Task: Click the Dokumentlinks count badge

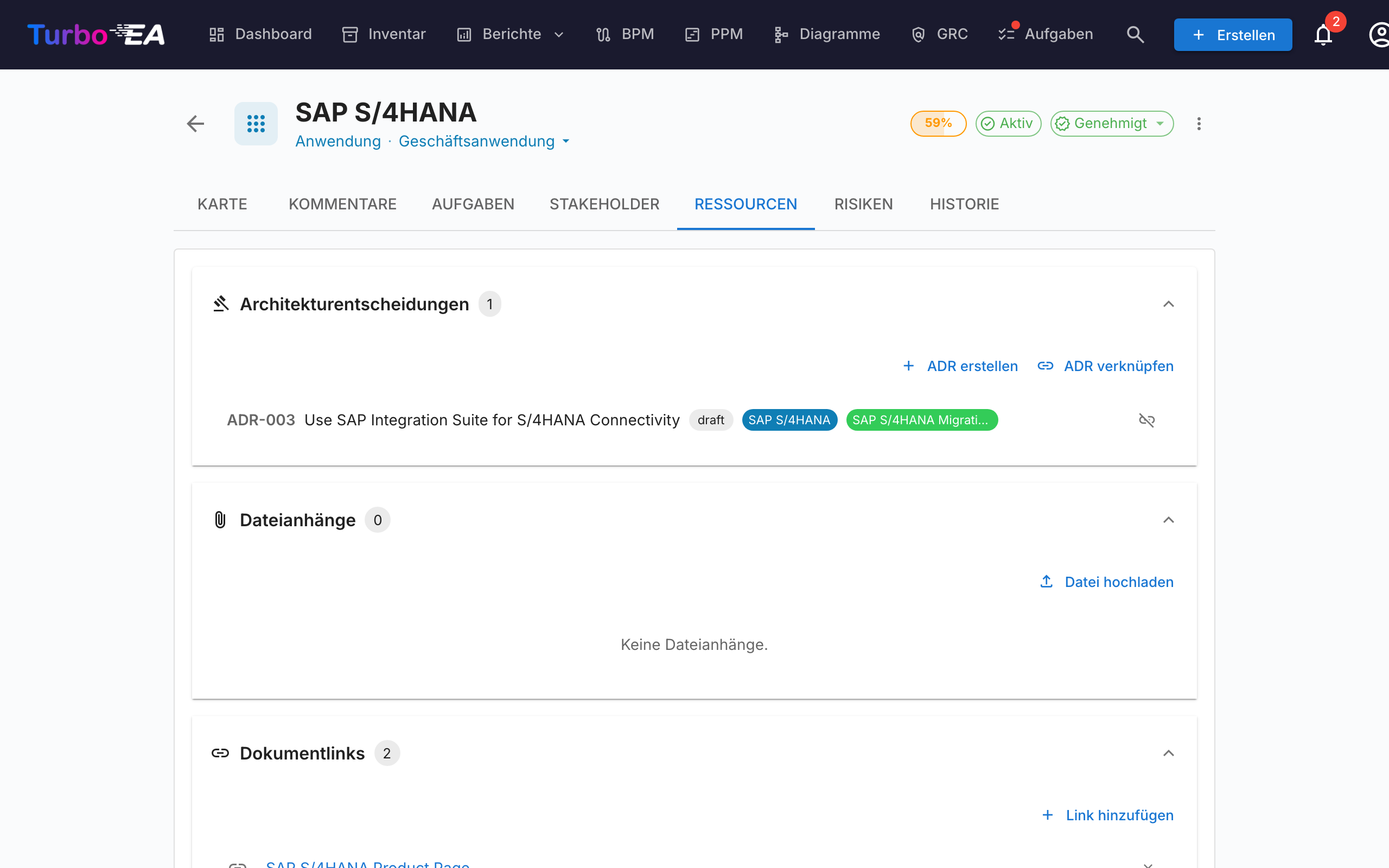Action: click(387, 753)
